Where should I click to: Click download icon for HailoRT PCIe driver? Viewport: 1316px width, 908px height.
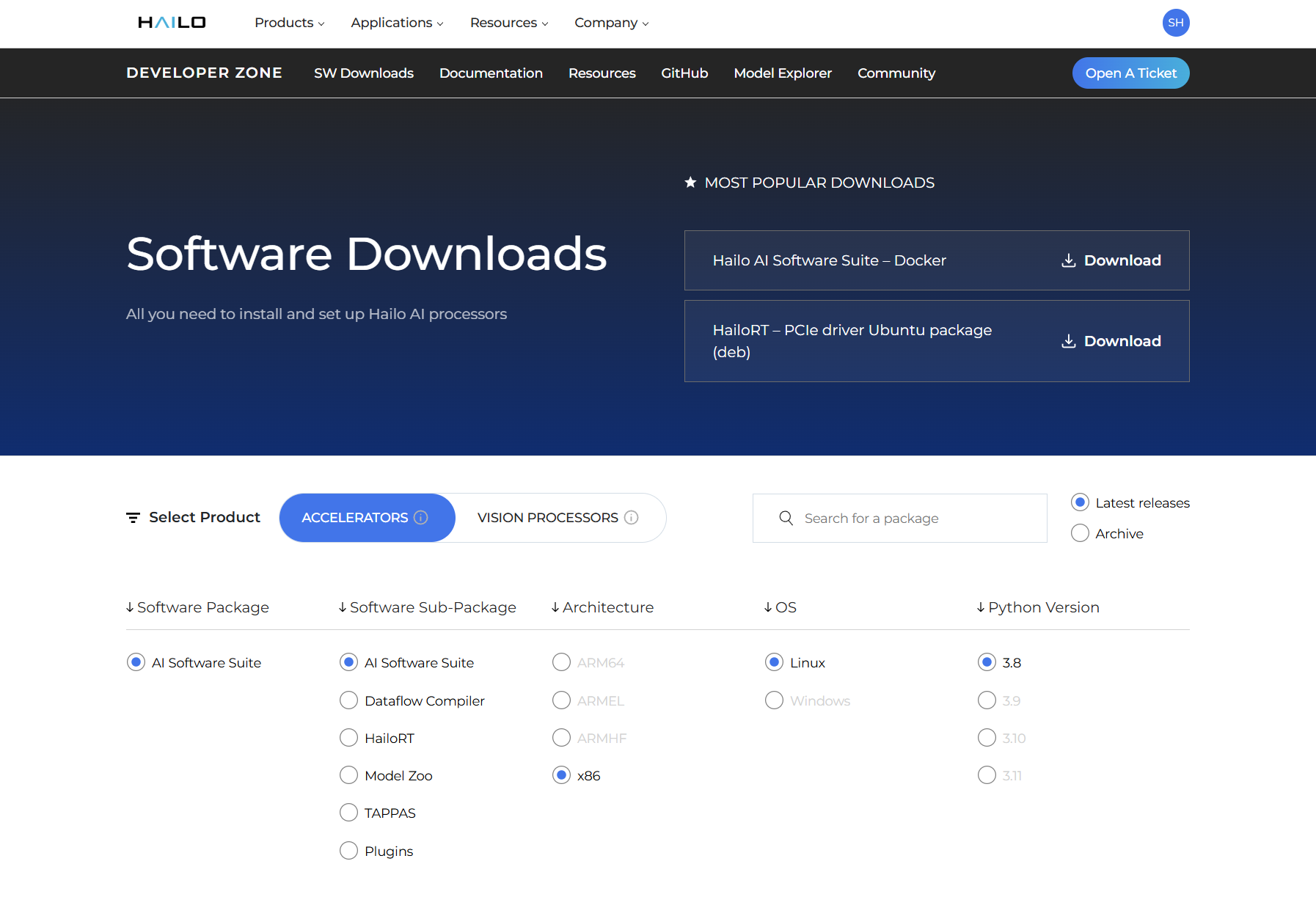[1069, 341]
